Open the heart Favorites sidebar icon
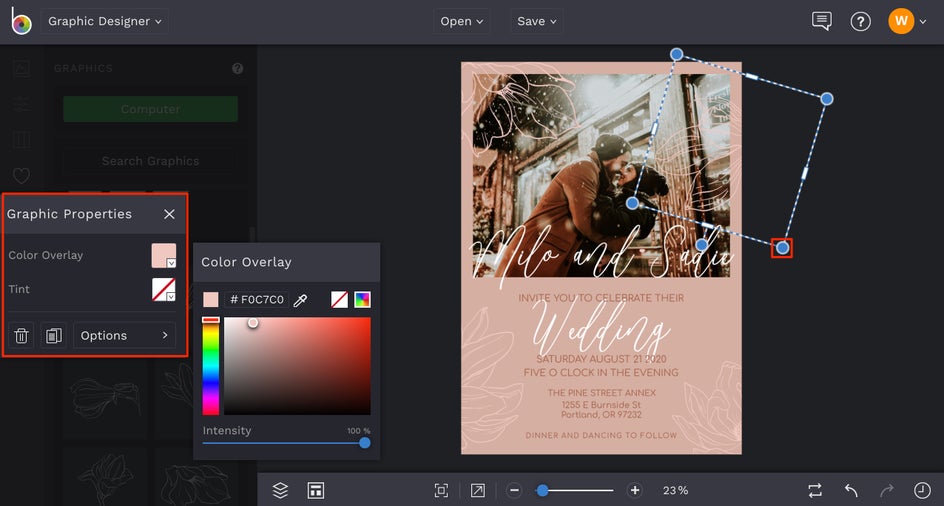Viewport: 944px width, 506px height. 22,176
